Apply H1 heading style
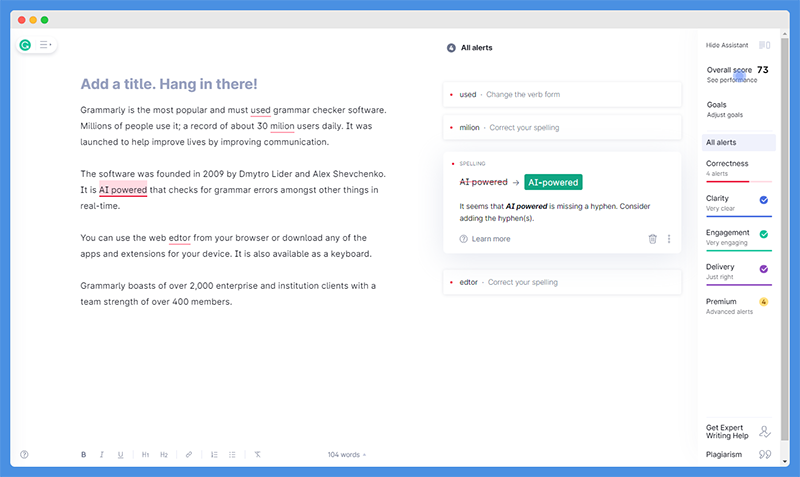This screenshot has width=800, height=477. click(145, 455)
